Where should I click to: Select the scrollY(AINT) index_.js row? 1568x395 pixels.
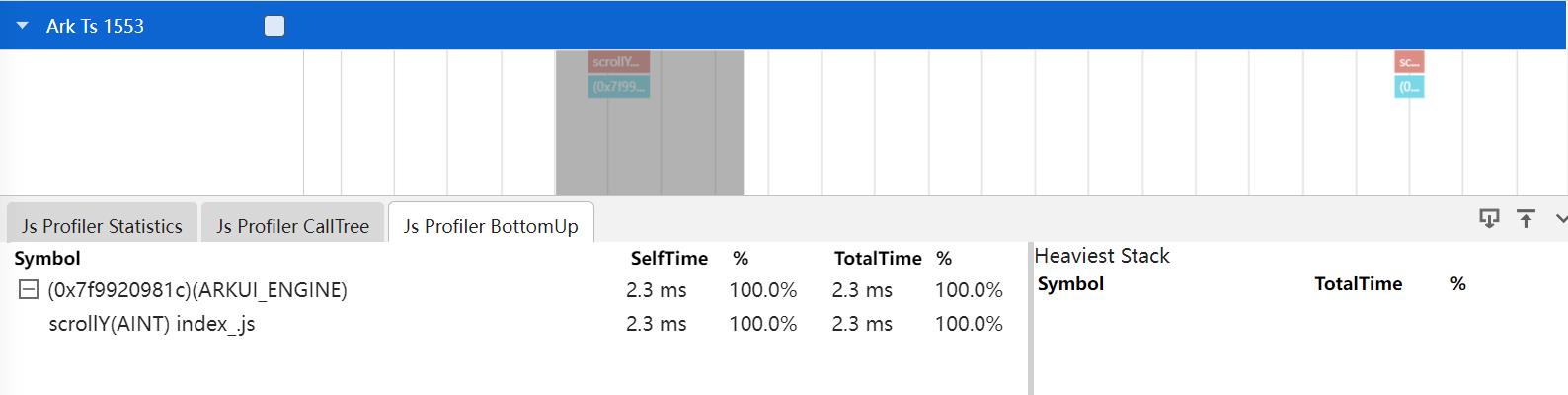pyautogui.click(x=152, y=324)
